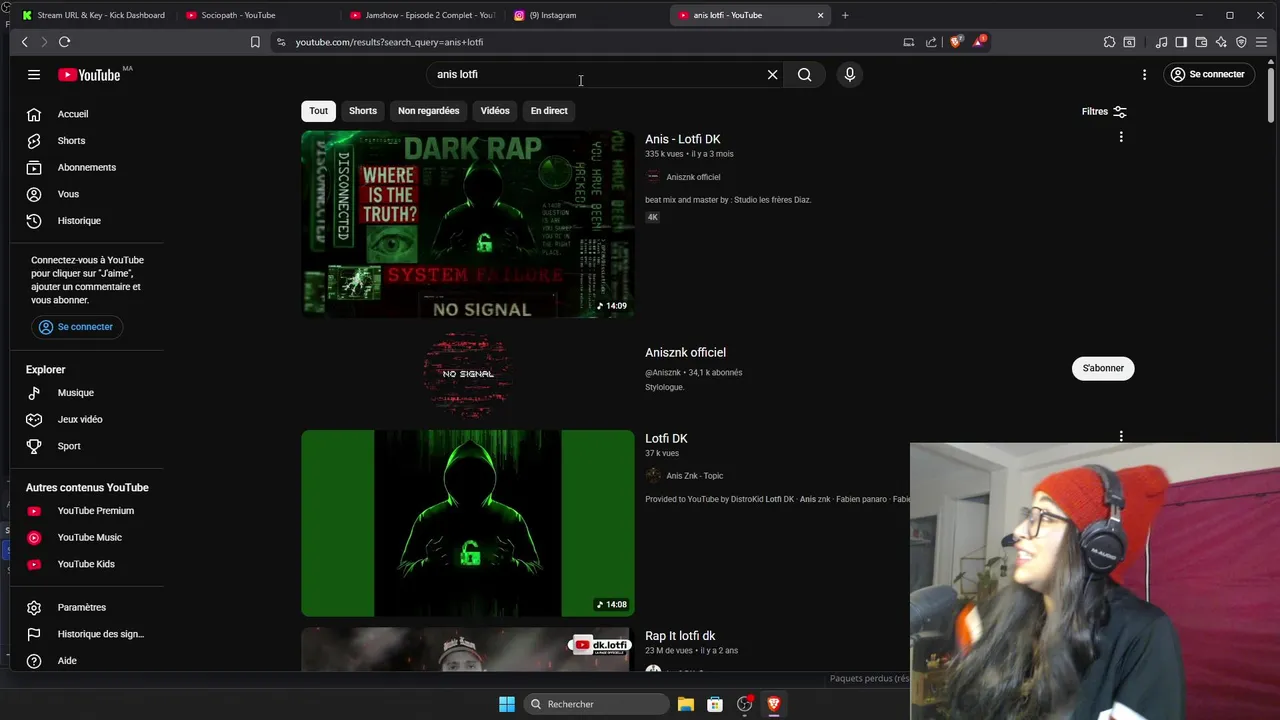This screenshot has height=720, width=1280.
Task: Click the browser address bar URL
Action: coord(389,42)
